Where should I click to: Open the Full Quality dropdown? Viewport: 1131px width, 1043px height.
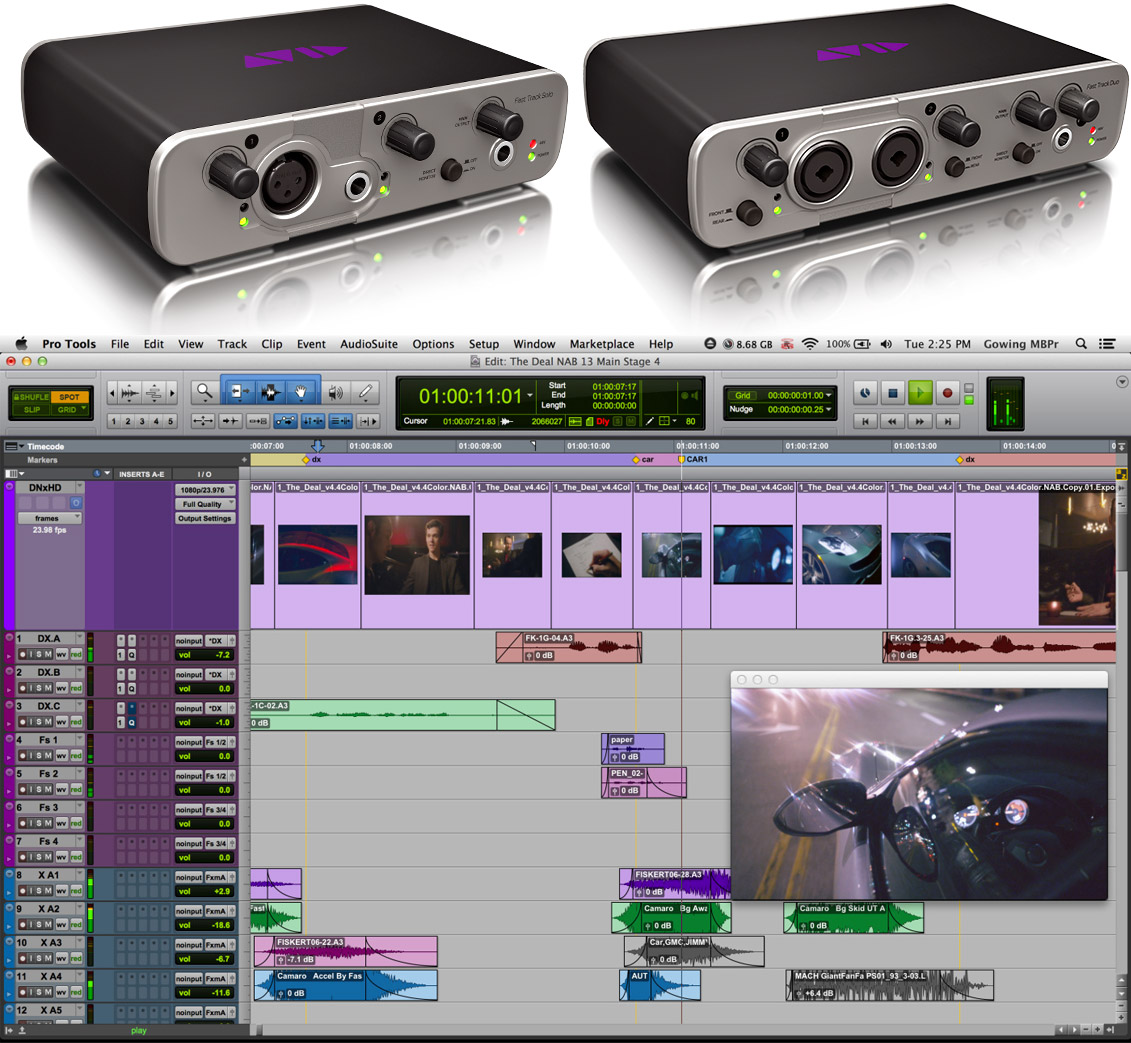[x=205, y=504]
